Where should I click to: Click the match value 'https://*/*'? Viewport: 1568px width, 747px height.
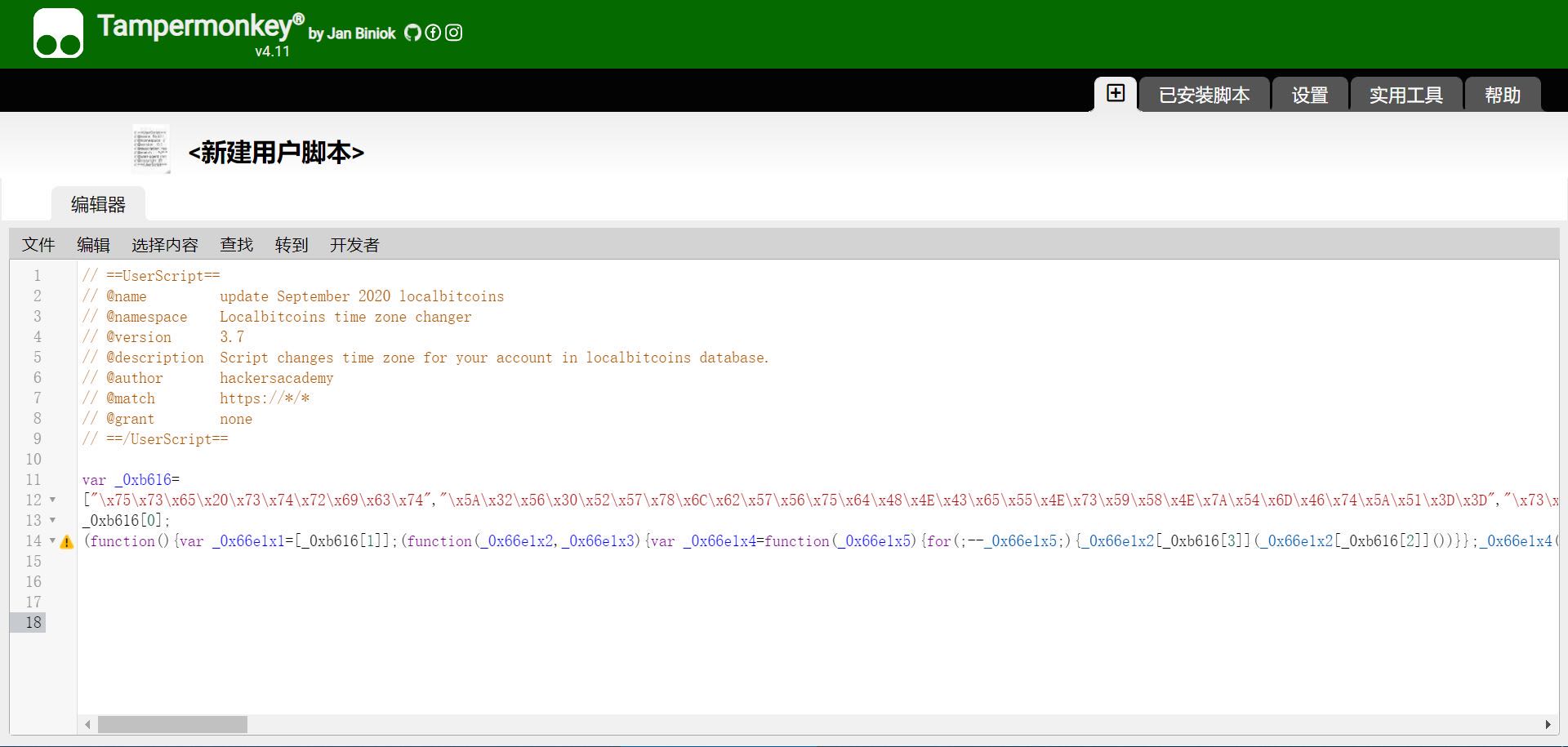tap(265, 398)
